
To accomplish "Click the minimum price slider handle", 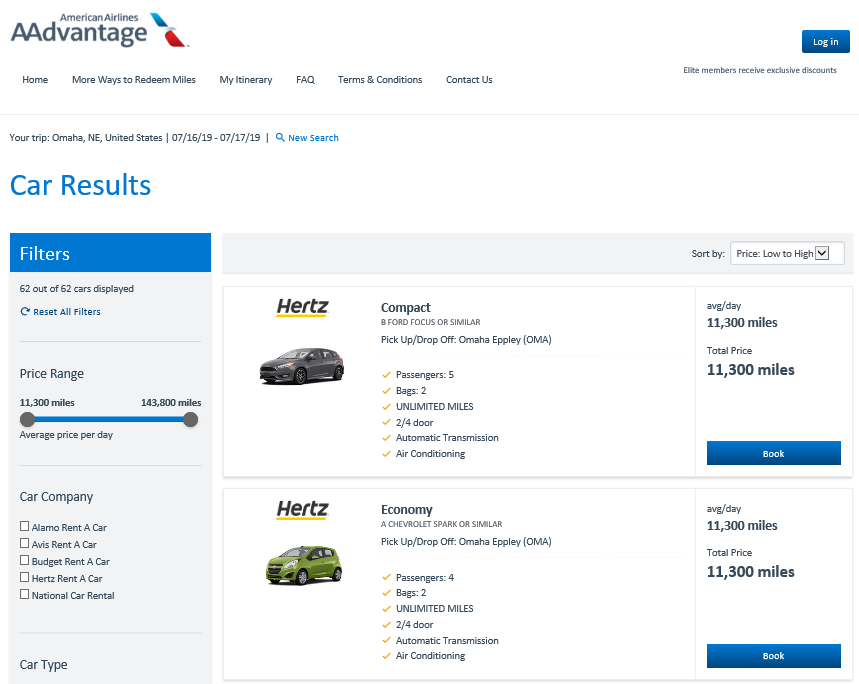I will (27, 419).
